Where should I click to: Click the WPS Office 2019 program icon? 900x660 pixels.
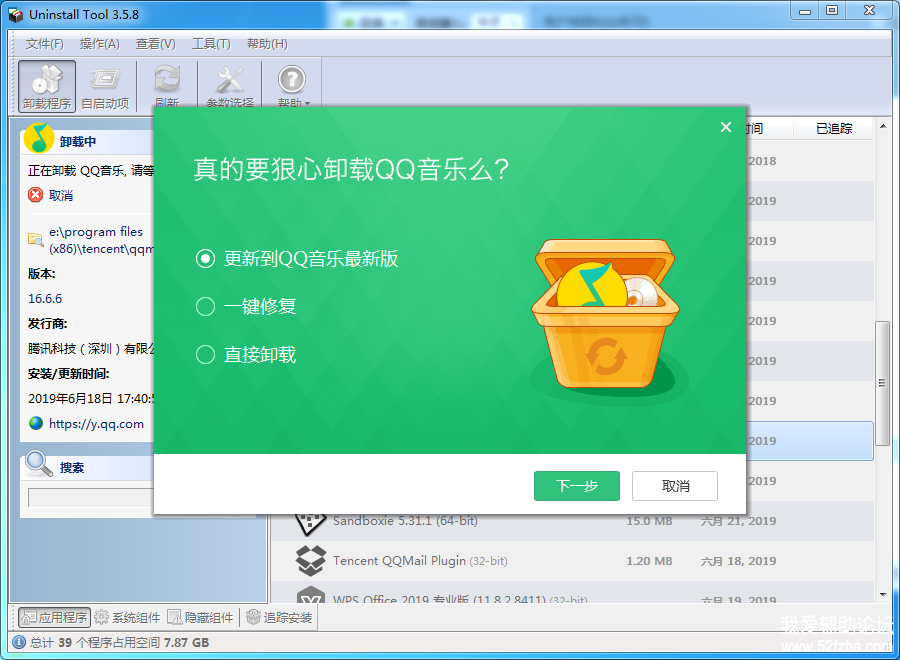(311, 595)
